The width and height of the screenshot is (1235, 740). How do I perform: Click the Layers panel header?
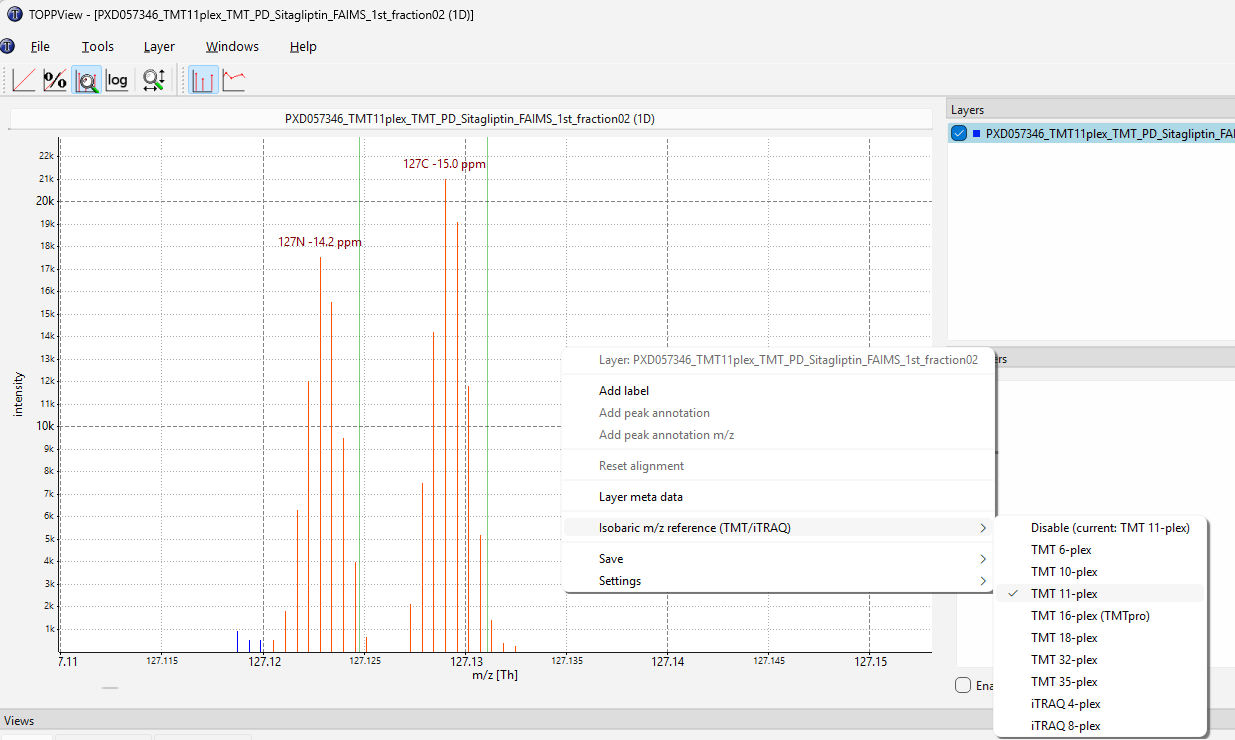[x=1091, y=110]
